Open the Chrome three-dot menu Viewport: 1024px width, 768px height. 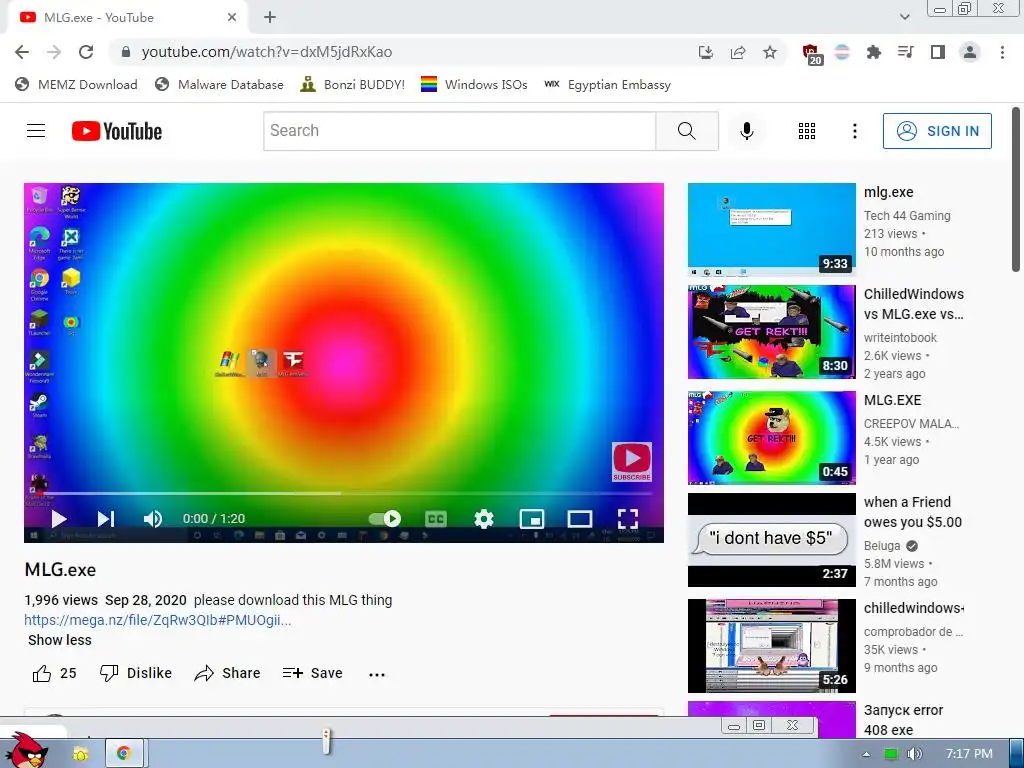[1002, 52]
